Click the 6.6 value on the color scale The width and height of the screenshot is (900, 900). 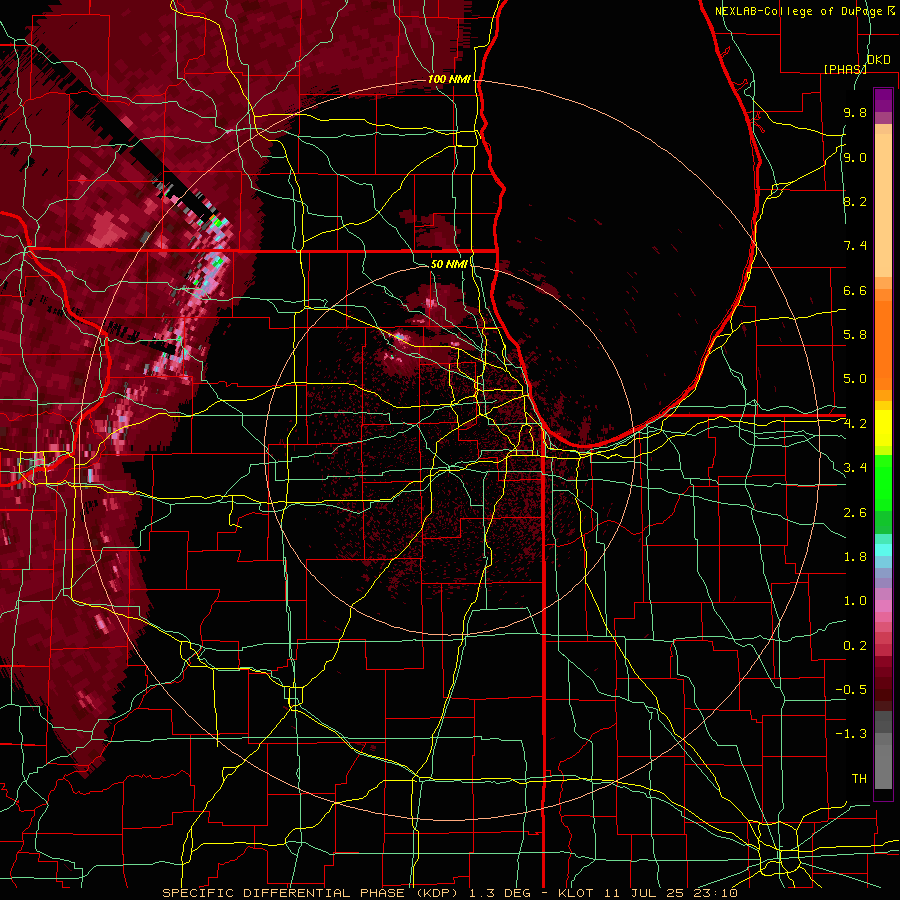point(855,290)
